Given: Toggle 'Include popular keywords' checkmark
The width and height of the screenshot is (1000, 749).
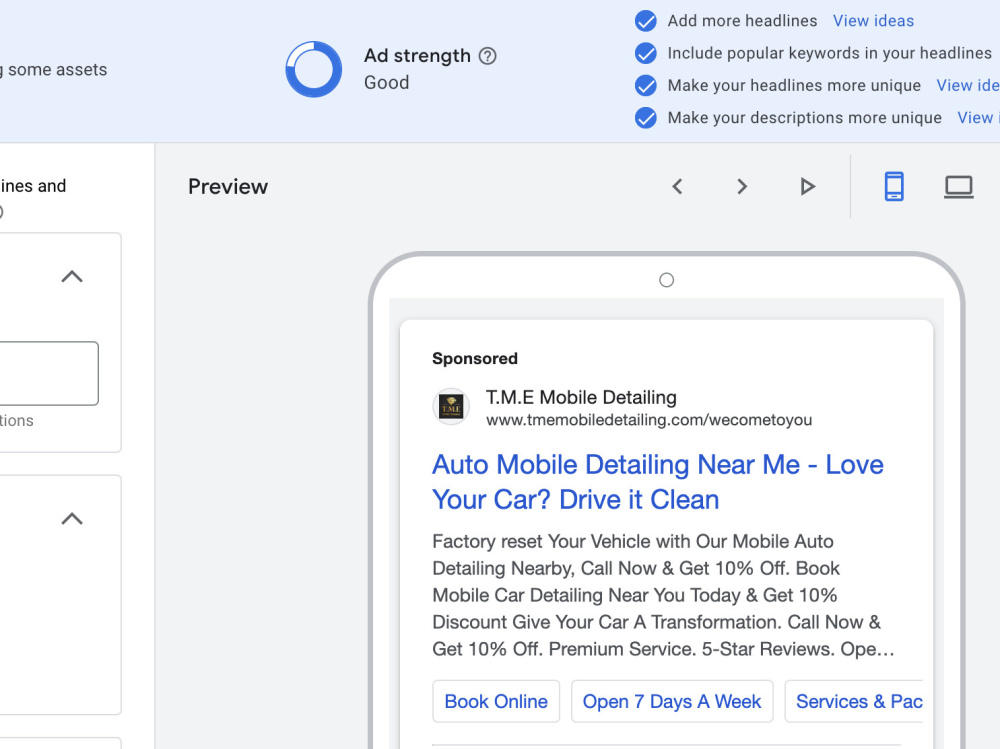Looking at the screenshot, I should pyautogui.click(x=645, y=53).
